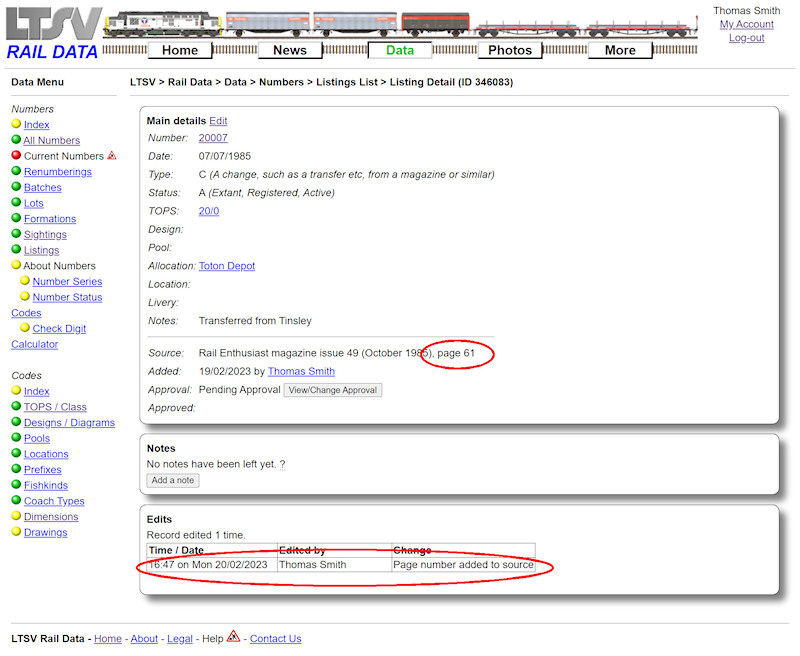
Task: Click the warning triangle next to Help footer
Action: [232, 635]
